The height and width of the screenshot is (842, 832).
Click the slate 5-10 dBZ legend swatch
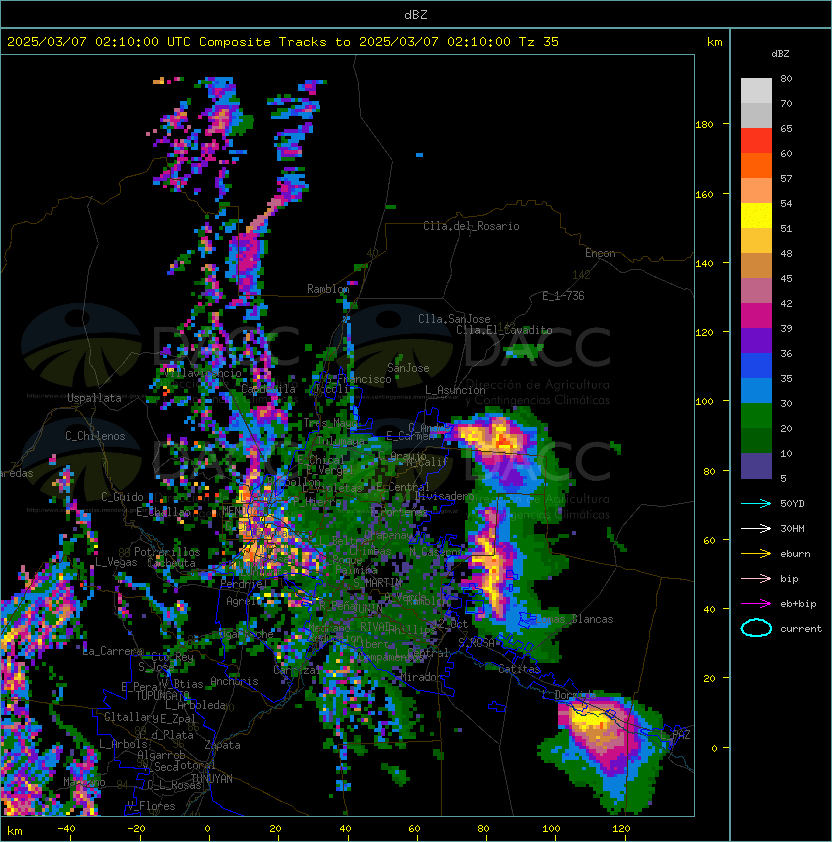(x=756, y=466)
